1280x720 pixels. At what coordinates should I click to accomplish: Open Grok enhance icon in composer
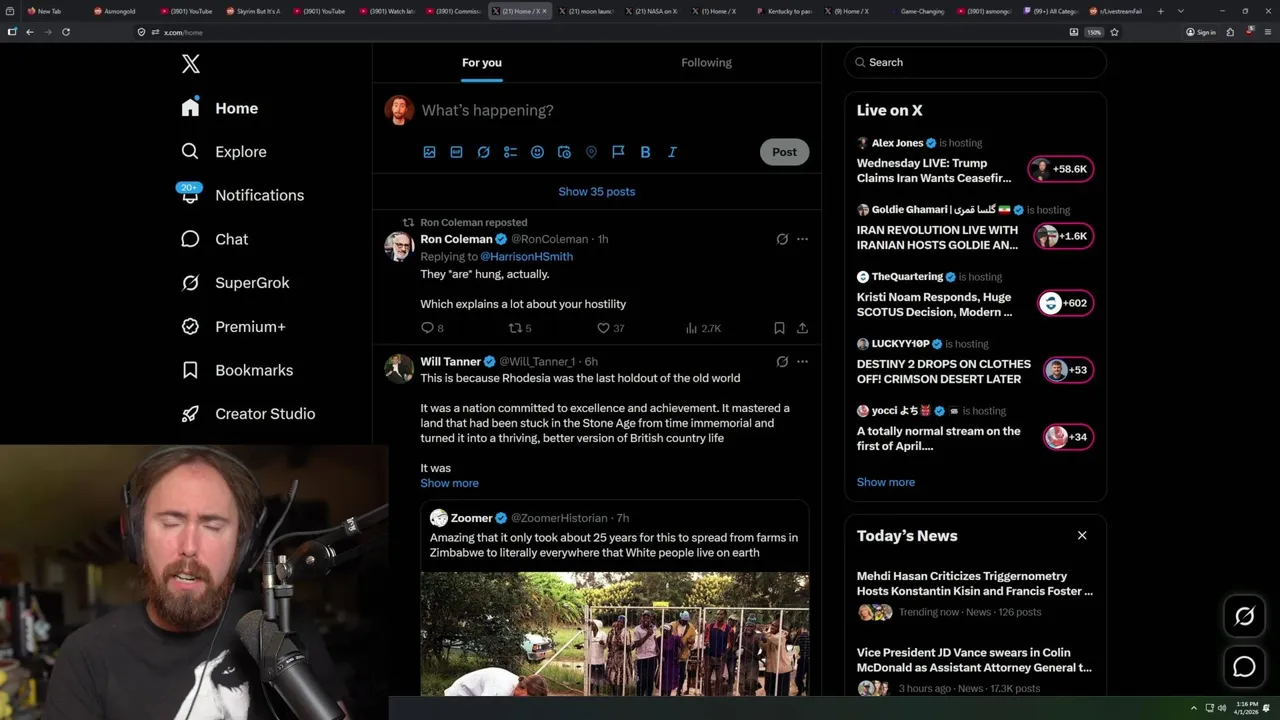point(483,152)
